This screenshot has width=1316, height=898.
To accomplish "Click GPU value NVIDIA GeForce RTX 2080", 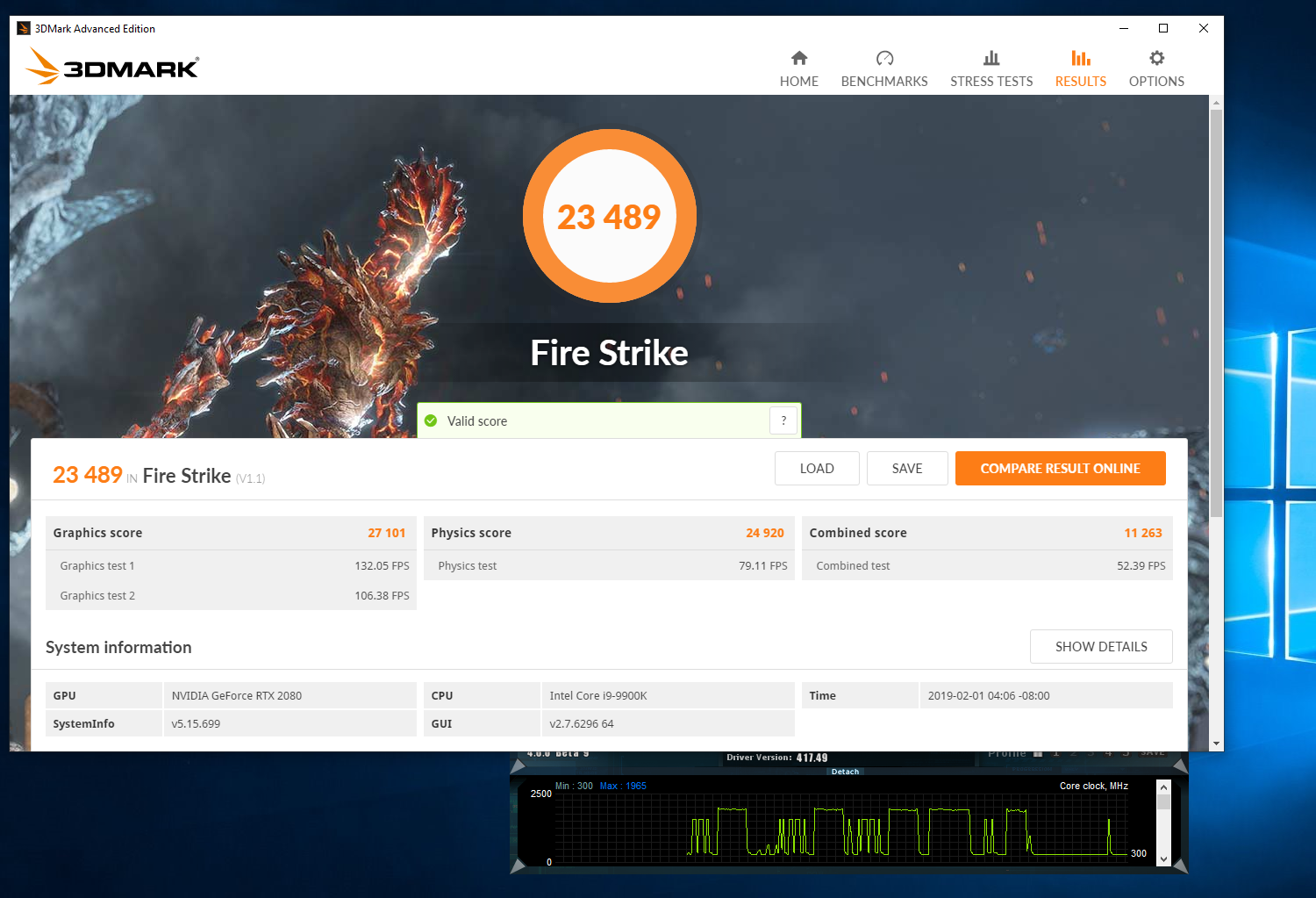I will [237, 695].
